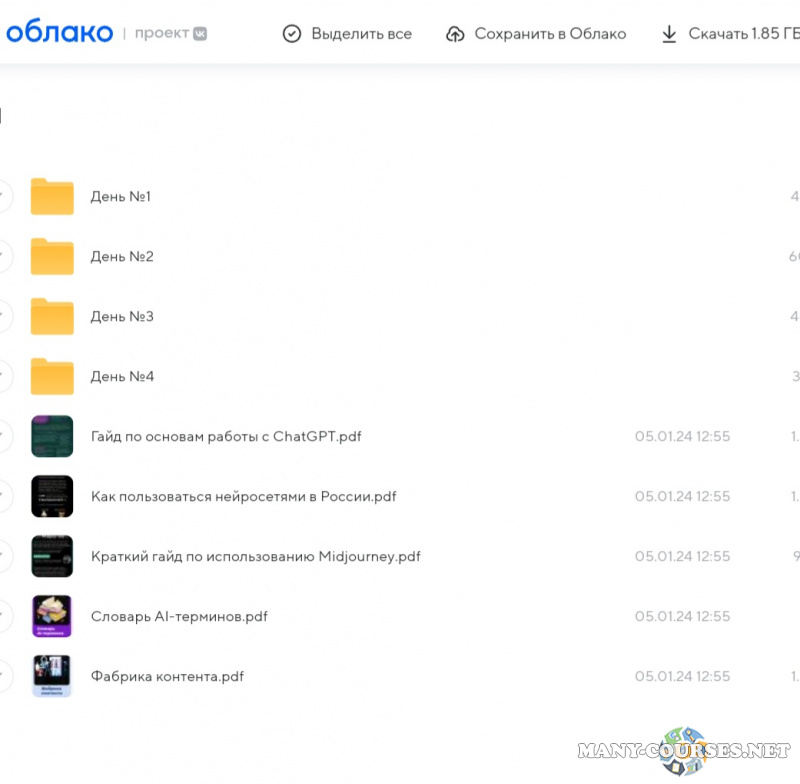Toggle selection circle for Фабрика контента.pdf
Screen dimensions: 800x784
click(4, 677)
